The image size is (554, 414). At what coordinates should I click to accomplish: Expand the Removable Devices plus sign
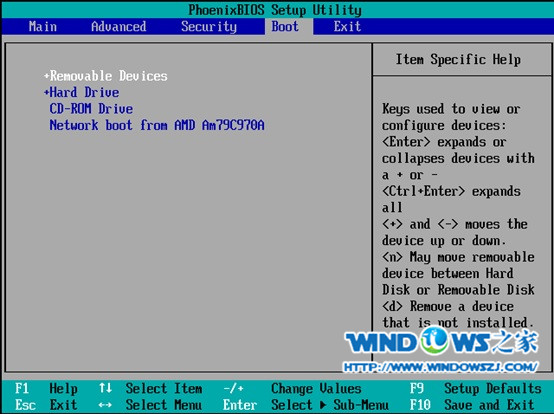pyautogui.click(x=46, y=76)
